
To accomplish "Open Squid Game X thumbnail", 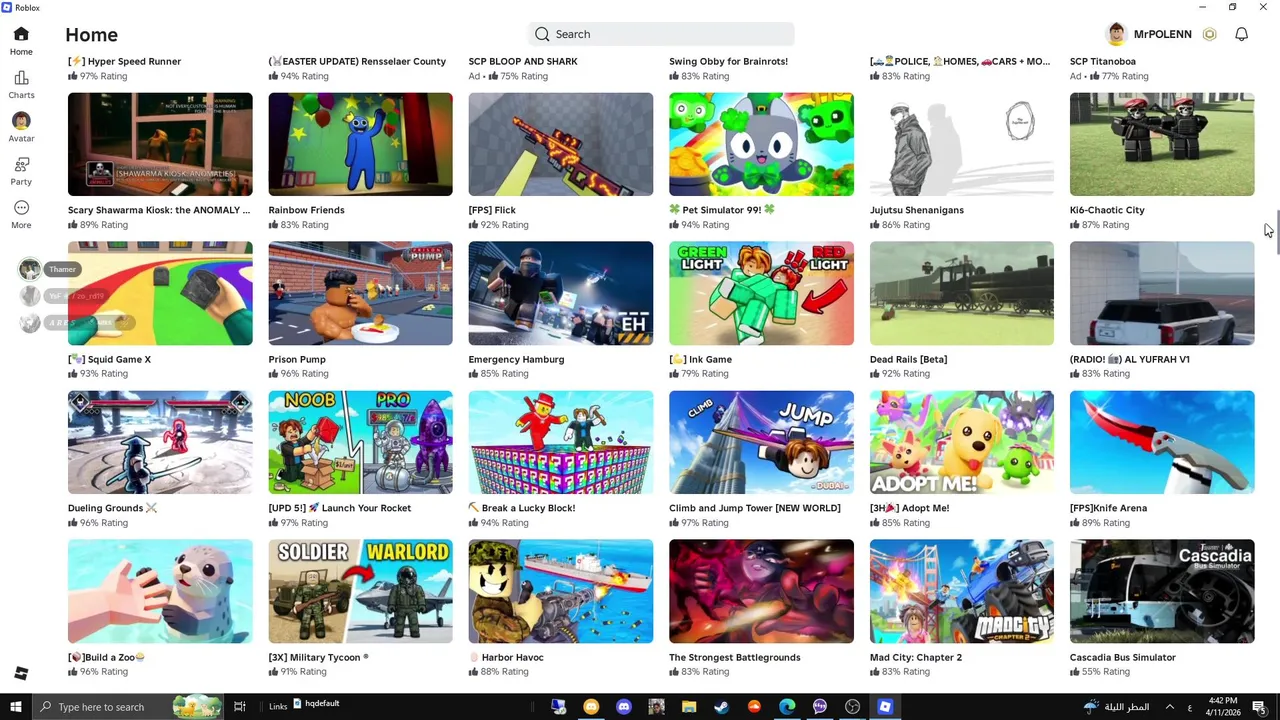I will pyautogui.click(x=160, y=293).
